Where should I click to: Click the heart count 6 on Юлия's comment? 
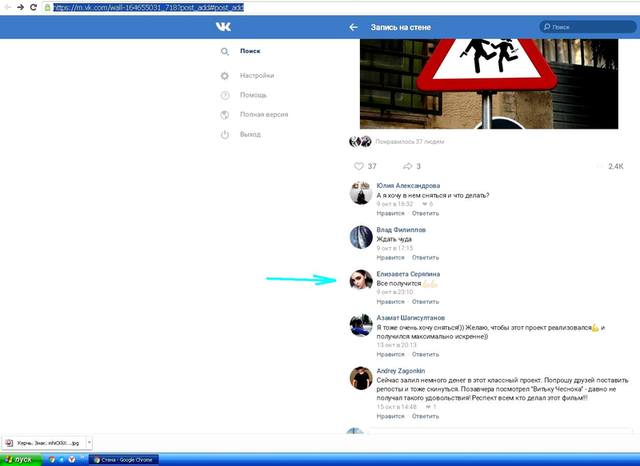tap(427, 204)
